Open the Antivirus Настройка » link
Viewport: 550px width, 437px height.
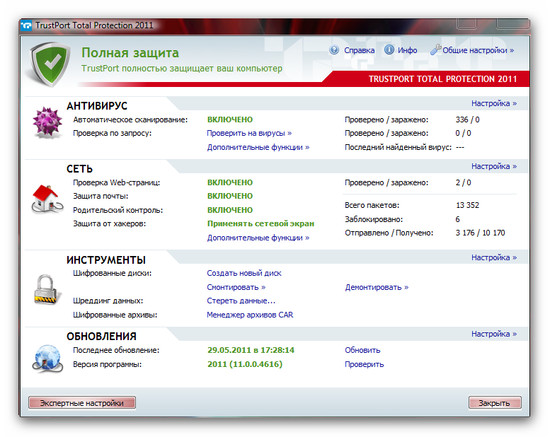494,103
